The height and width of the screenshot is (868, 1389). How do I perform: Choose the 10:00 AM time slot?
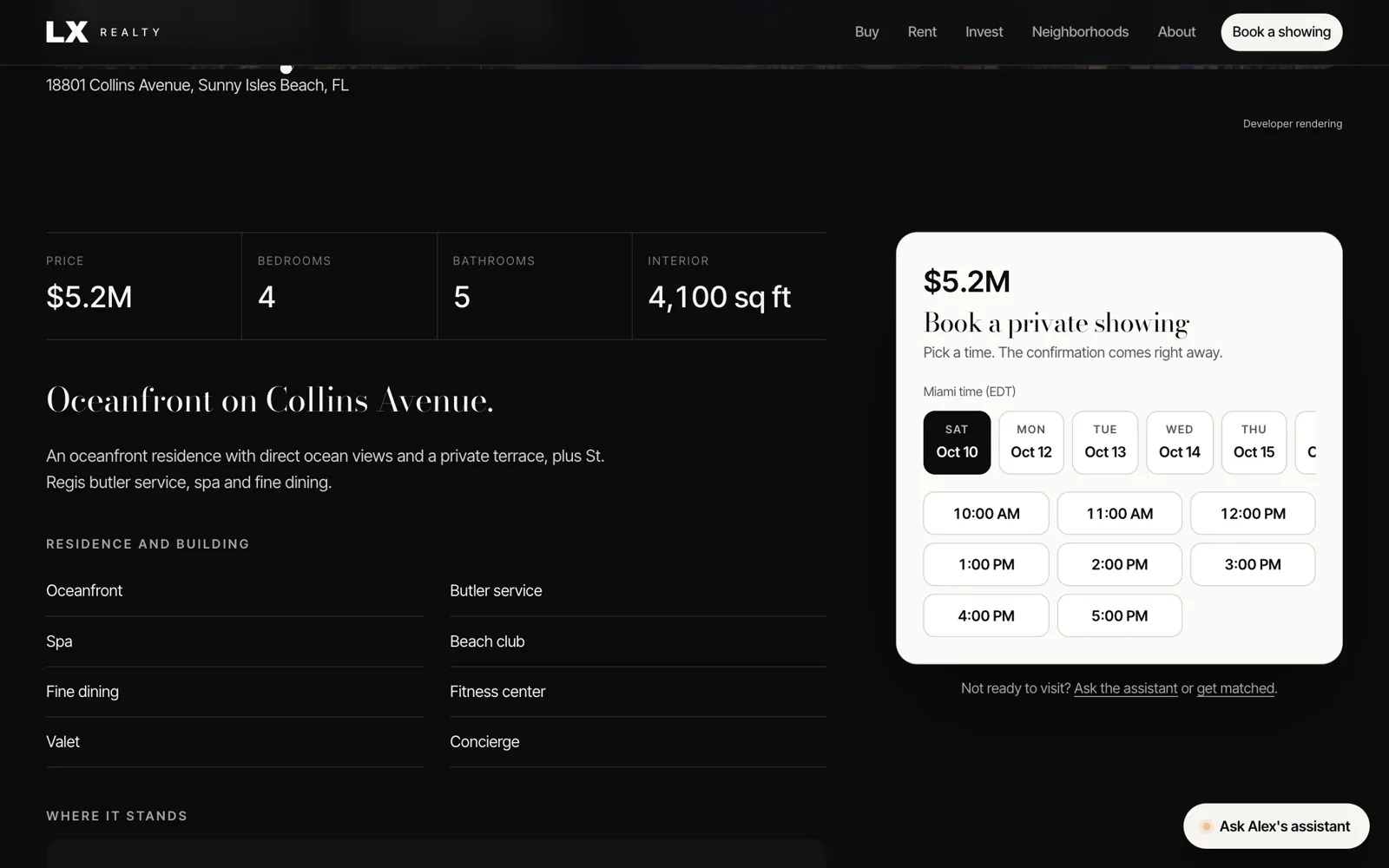point(986,513)
